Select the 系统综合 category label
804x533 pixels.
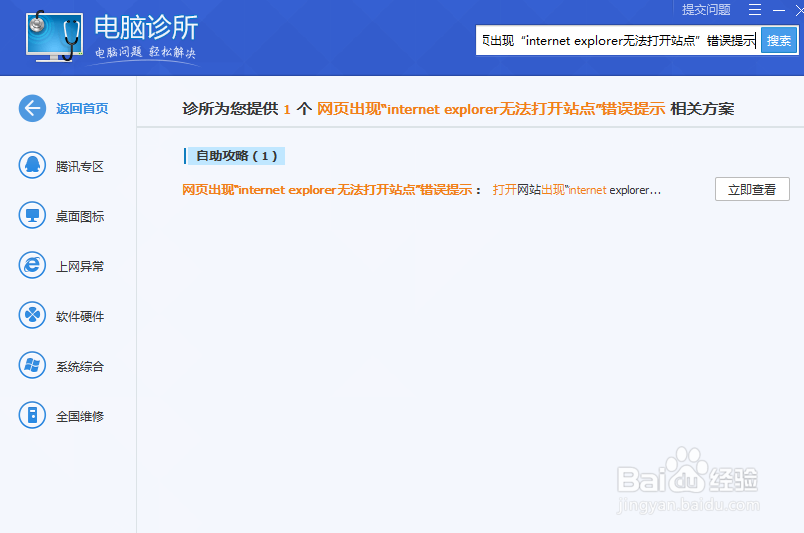[80, 366]
